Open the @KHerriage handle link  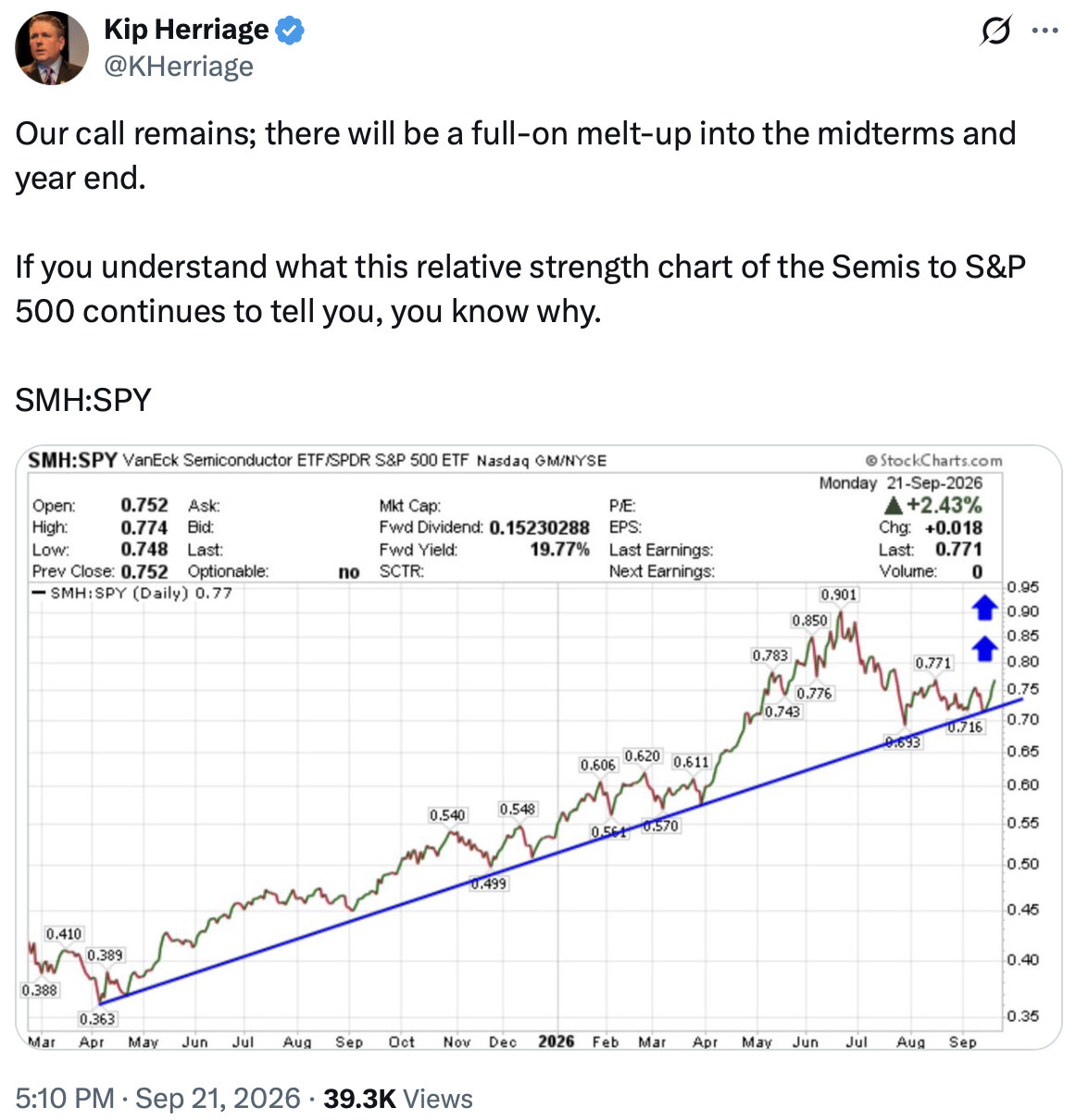coord(179,67)
